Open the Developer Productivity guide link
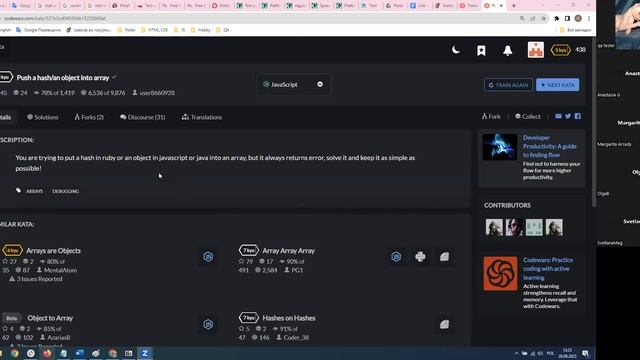The image size is (640, 360). tap(550, 146)
